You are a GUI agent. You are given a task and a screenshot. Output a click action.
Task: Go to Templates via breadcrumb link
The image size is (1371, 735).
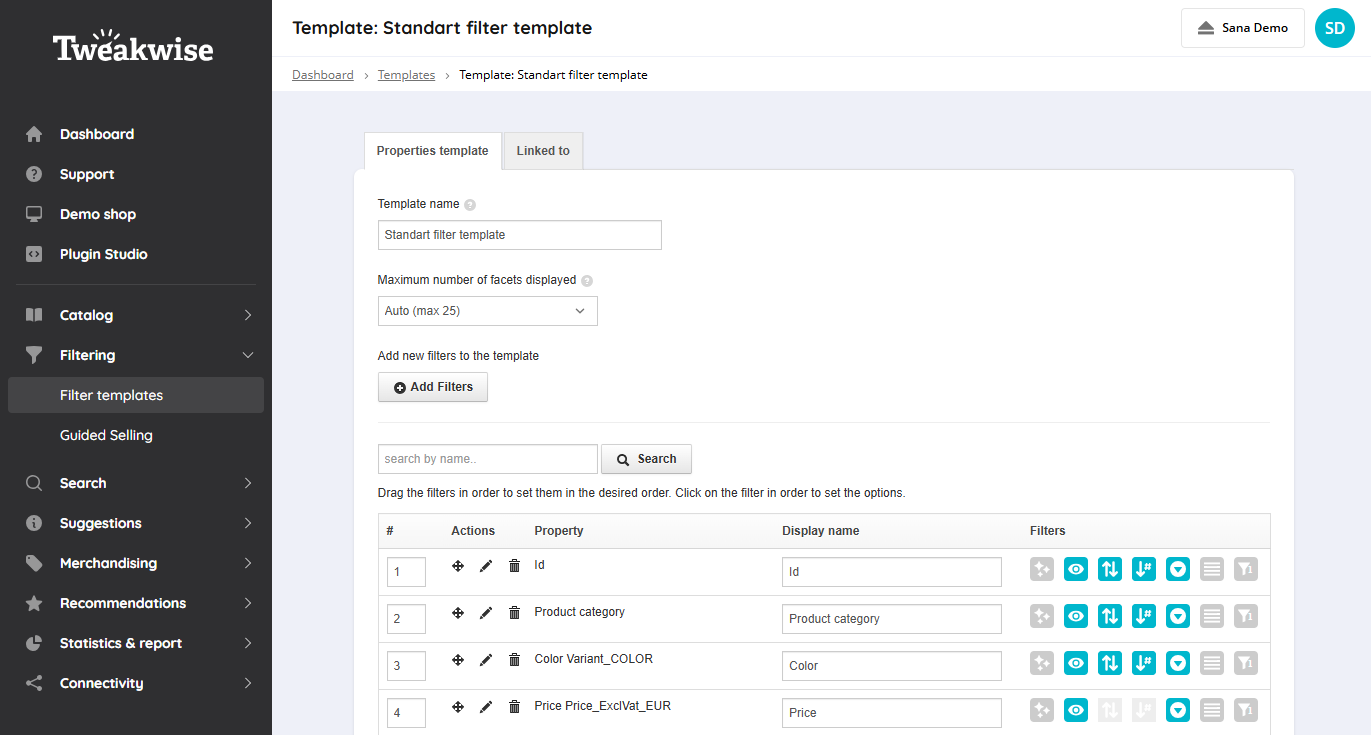(x=406, y=75)
